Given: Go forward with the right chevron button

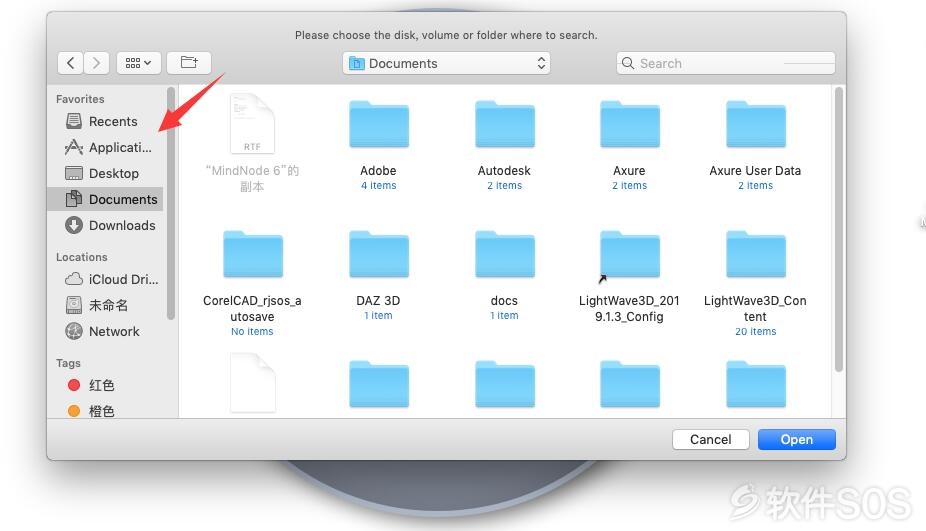Looking at the screenshot, I should pos(96,63).
